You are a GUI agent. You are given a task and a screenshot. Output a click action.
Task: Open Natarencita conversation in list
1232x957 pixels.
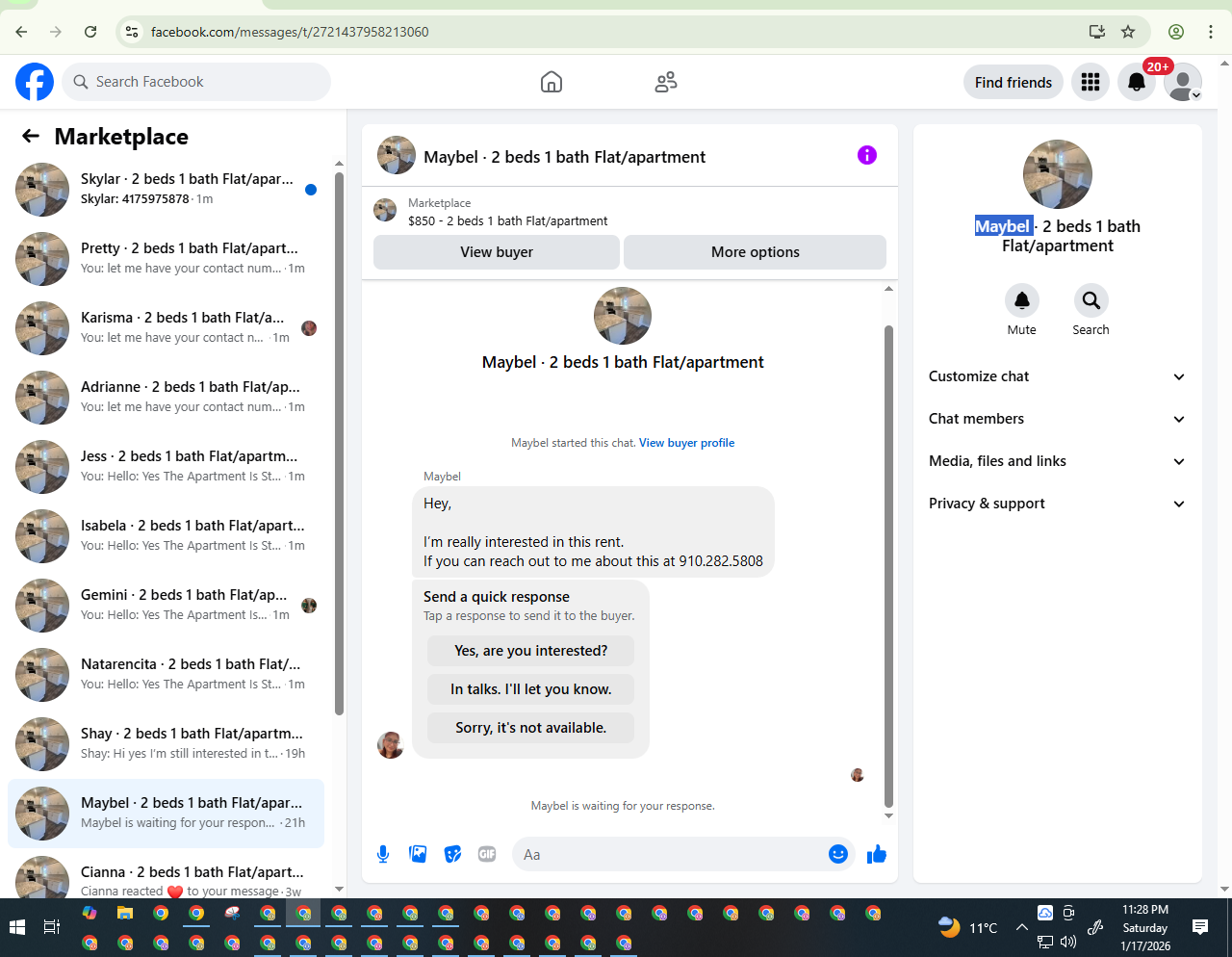point(166,675)
